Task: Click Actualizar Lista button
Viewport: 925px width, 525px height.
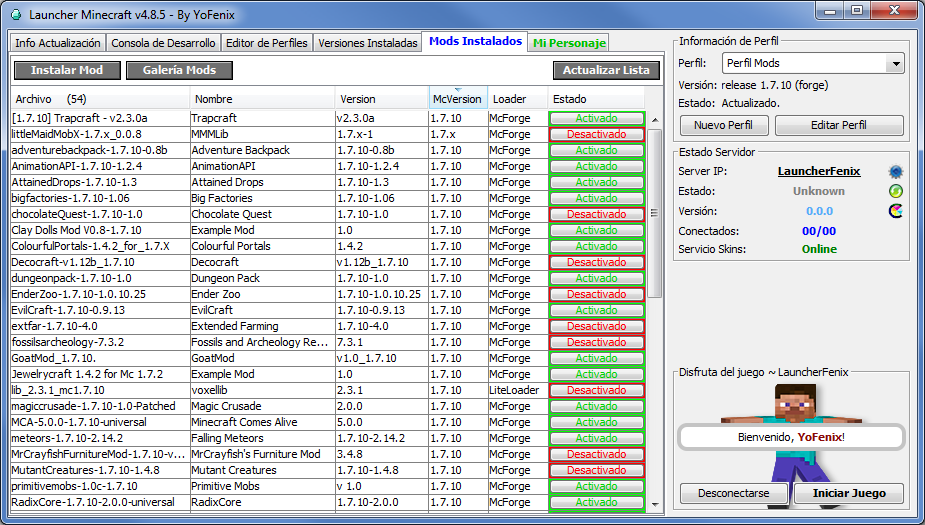Action: coord(606,70)
